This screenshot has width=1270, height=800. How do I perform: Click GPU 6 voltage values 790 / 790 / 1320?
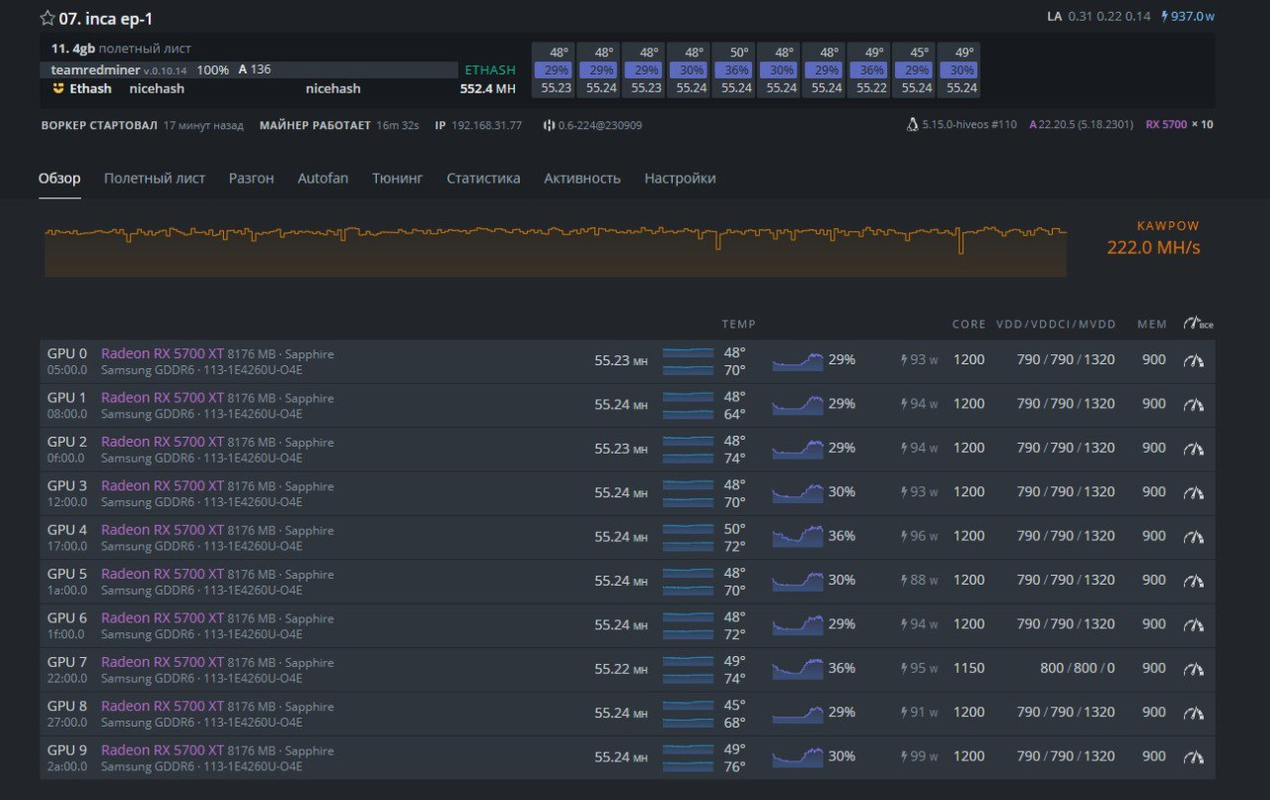(x=1066, y=624)
